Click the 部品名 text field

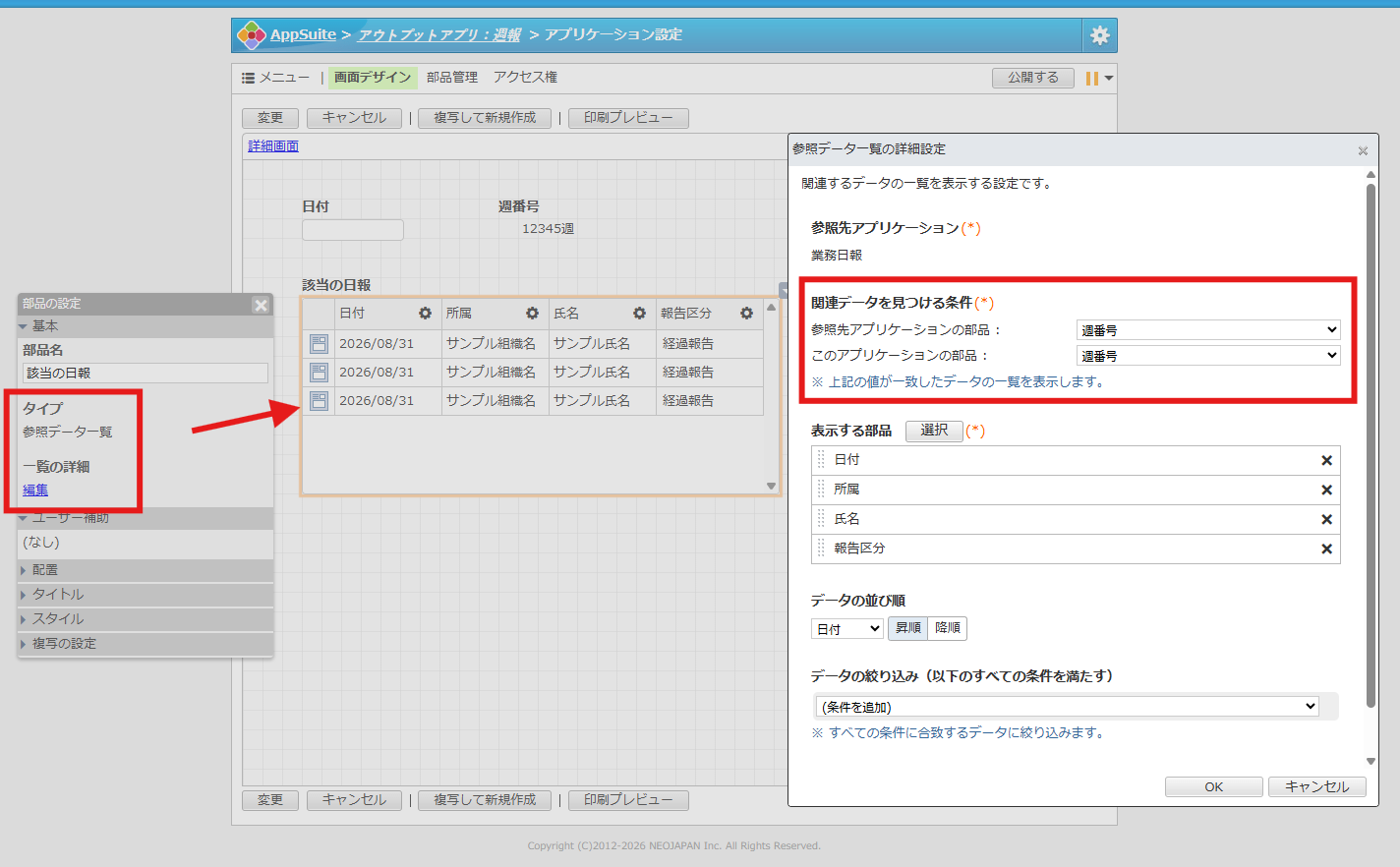[146, 373]
